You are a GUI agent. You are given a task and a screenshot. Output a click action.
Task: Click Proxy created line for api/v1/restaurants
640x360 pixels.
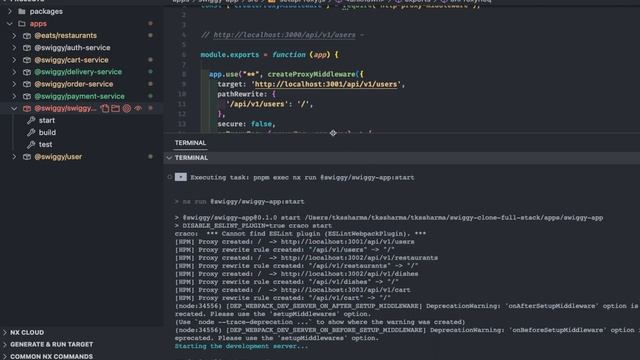[x=306, y=258]
